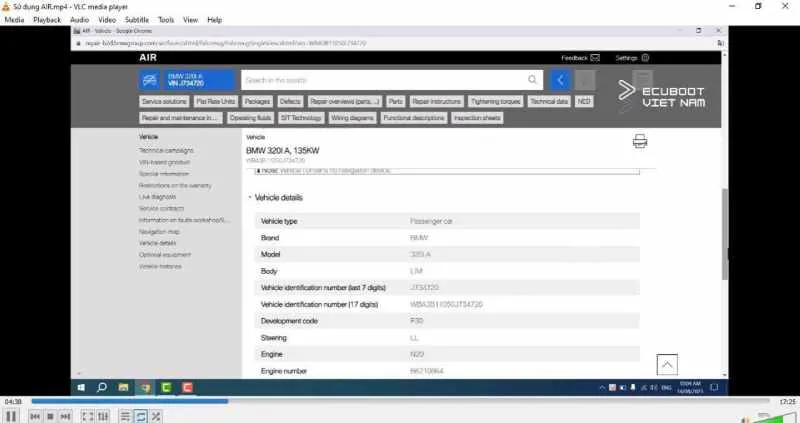Click the search magnifier icon in AIR
Image resolution: width=800 pixels, height=423 pixels.
click(535, 80)
